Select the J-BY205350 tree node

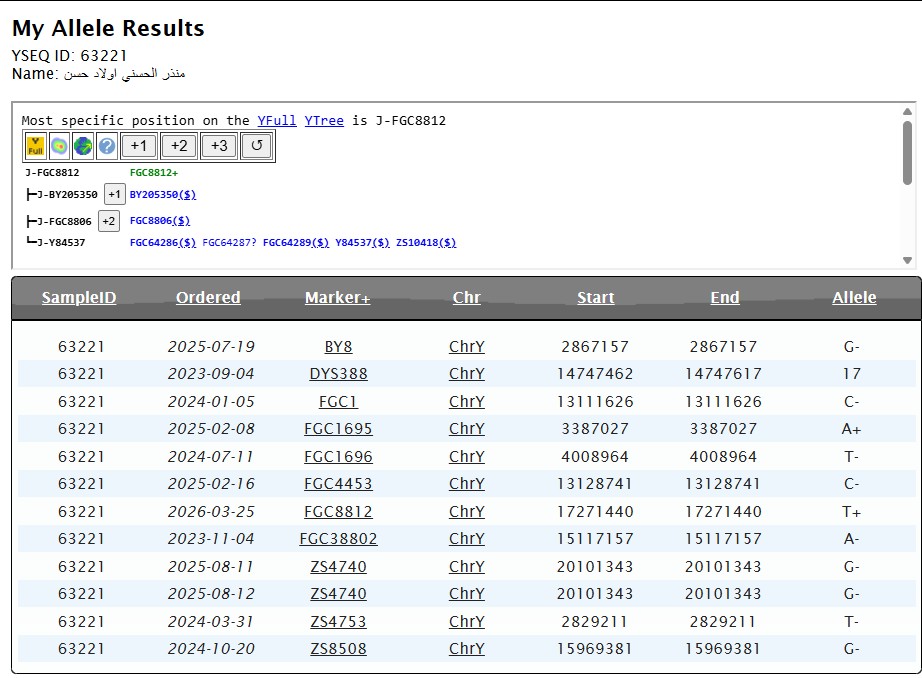tap(67, 195)
